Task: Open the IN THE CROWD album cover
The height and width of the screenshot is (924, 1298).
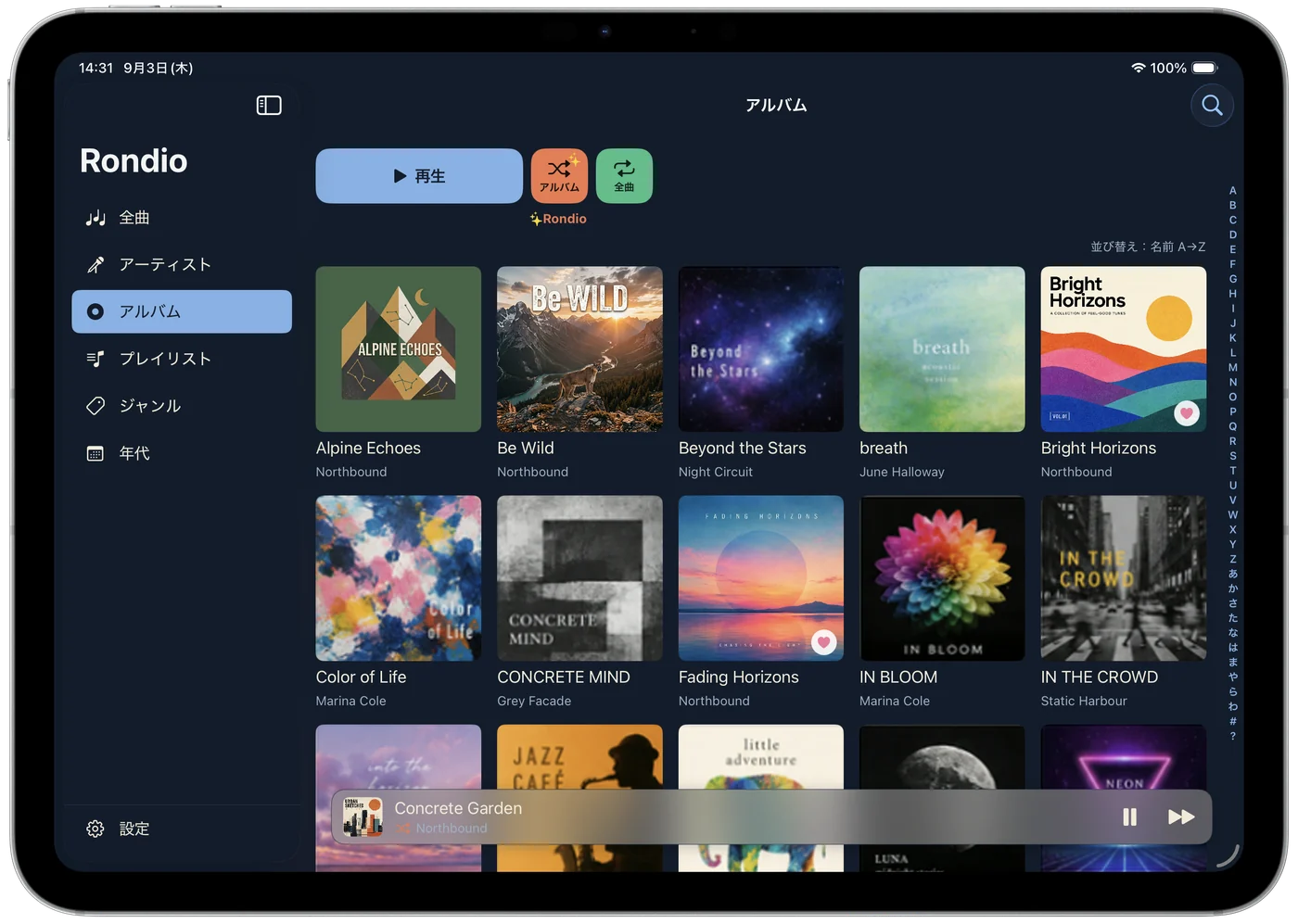Action: click(x=1124, y=578)
